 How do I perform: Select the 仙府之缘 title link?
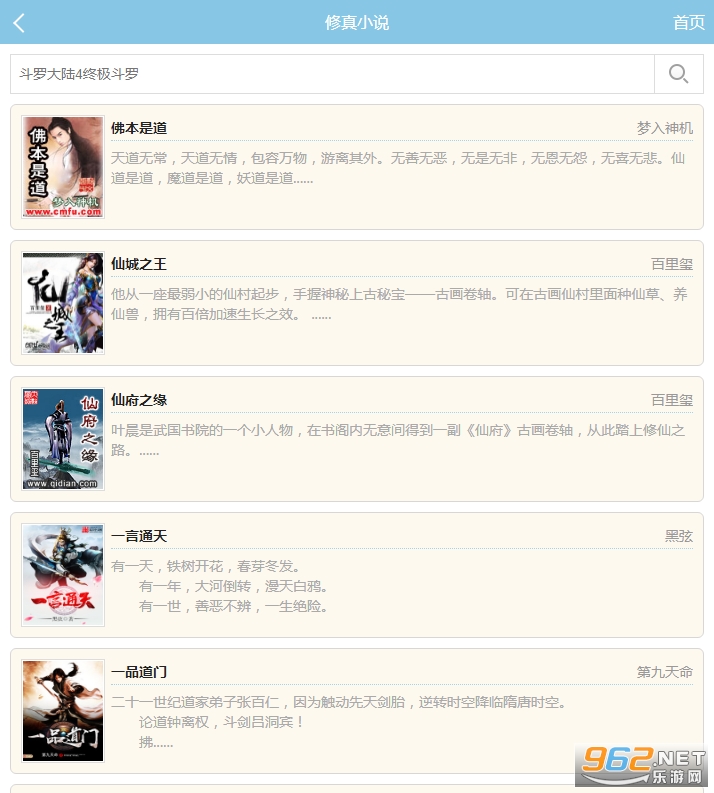(139, 400)
